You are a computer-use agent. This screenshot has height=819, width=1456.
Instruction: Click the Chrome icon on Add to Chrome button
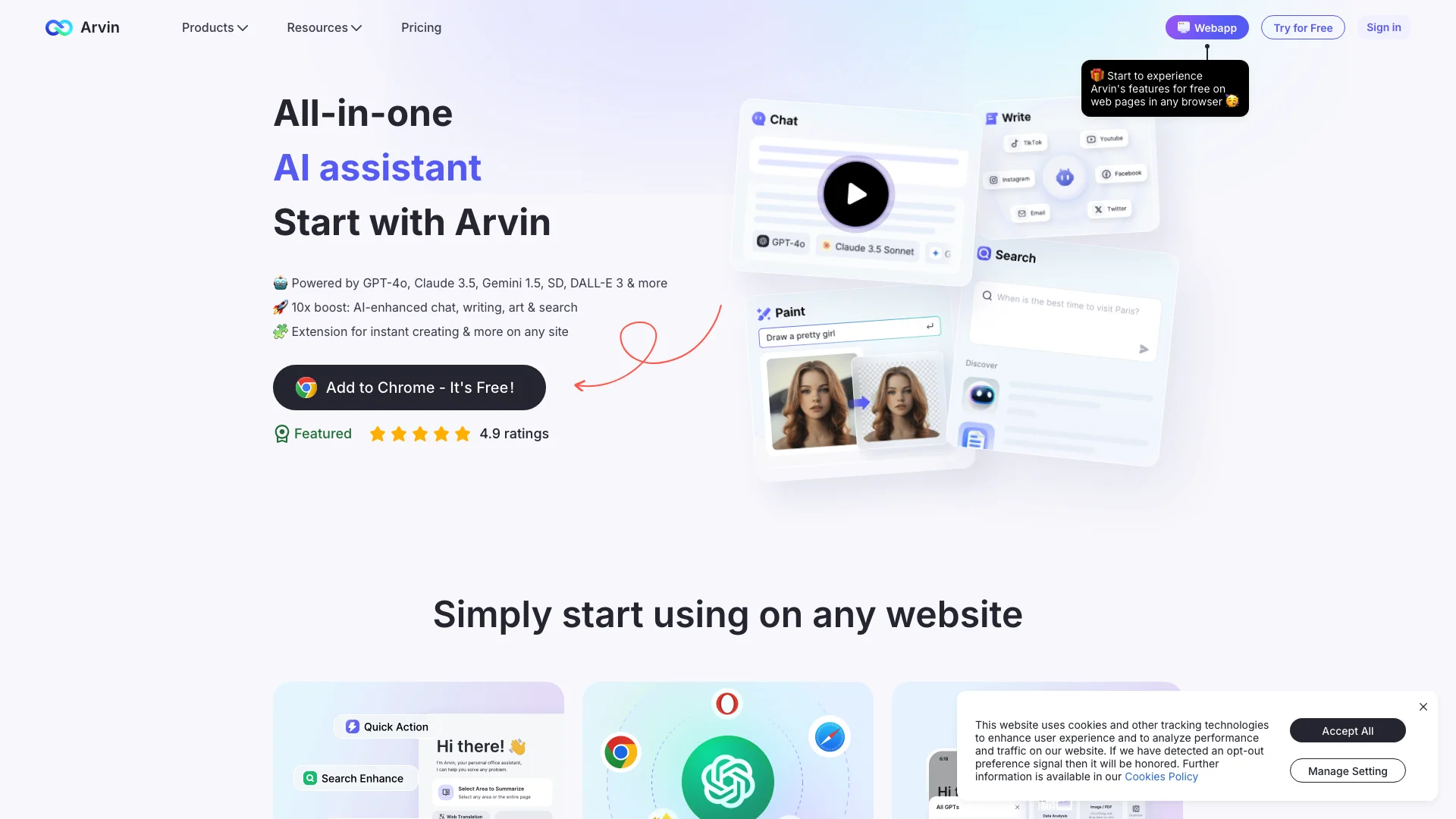pyautogui.click(x=305, y=387)
